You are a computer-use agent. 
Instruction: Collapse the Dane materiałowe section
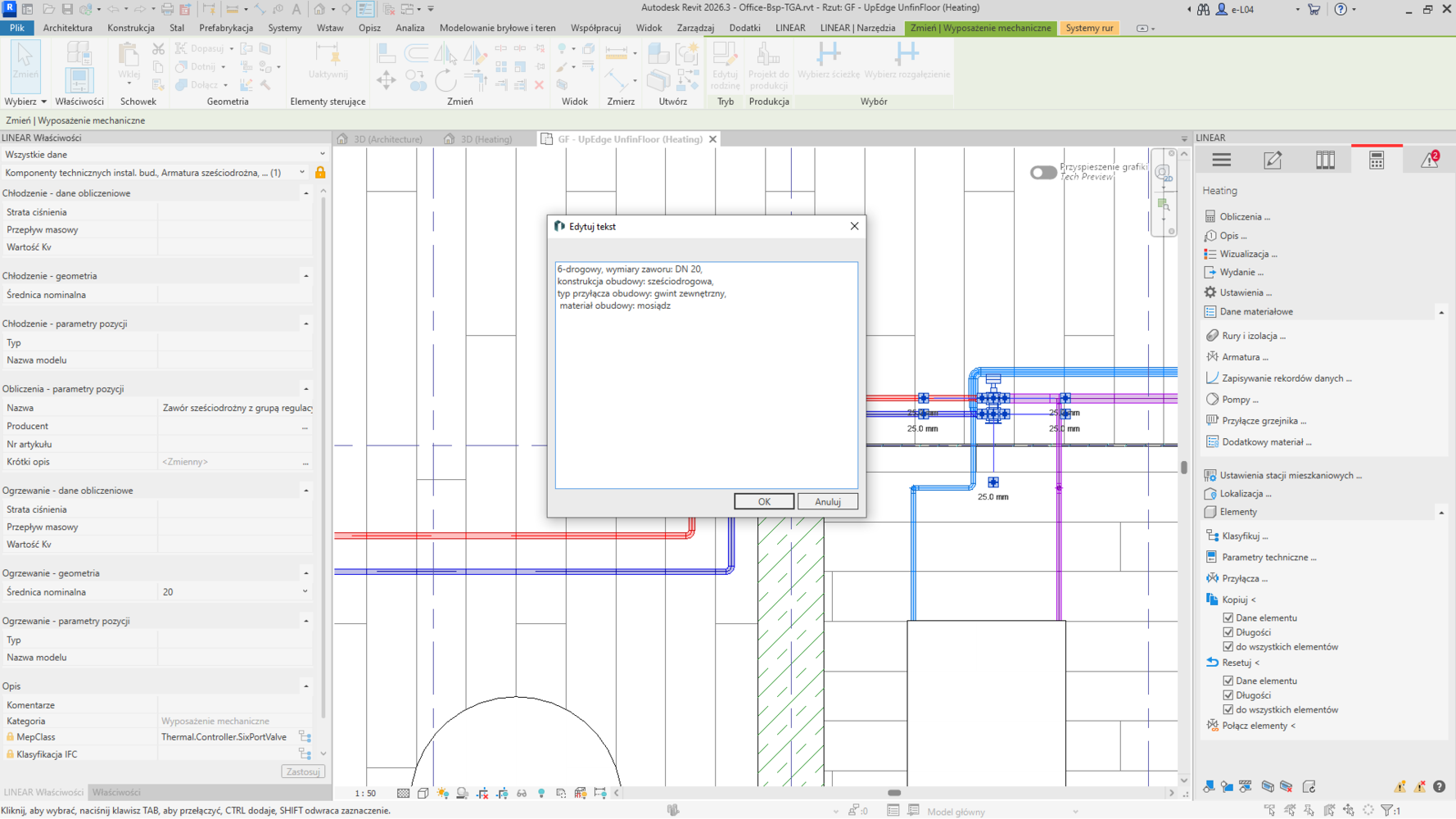1440,312
